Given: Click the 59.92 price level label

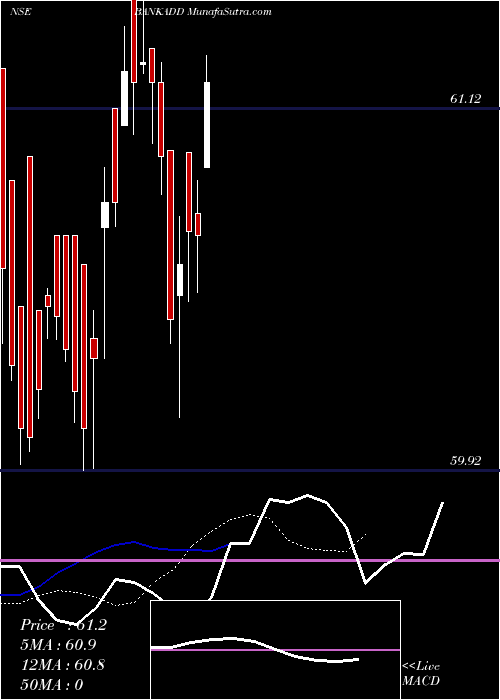Looking at the screenshot, I should 466,461.
